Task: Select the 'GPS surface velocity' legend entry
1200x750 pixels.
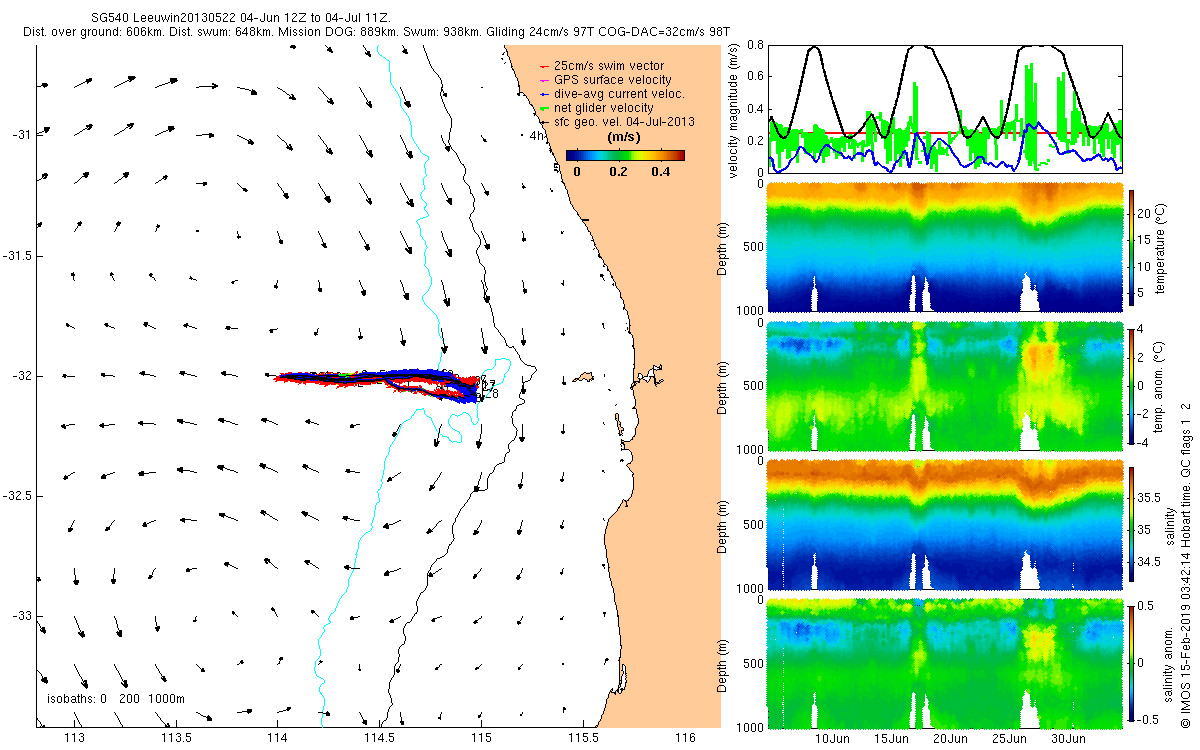Action: (x=606, y=79)
